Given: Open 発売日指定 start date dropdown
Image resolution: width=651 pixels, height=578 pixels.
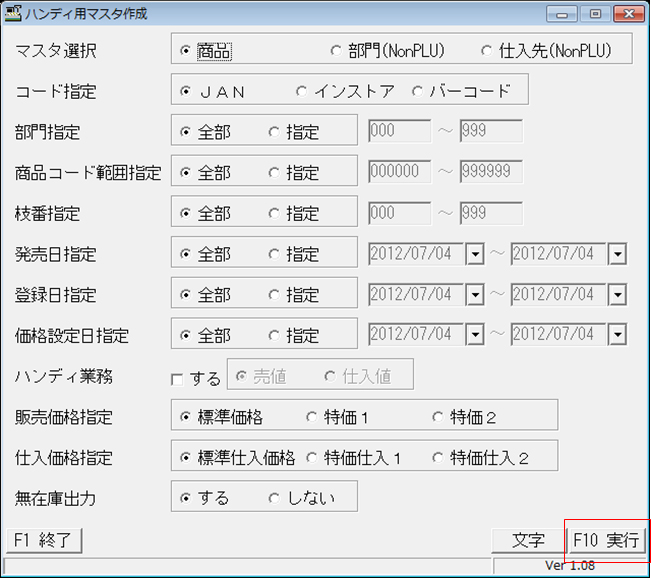Looking at the screenshot, I should tap(475, 254).
